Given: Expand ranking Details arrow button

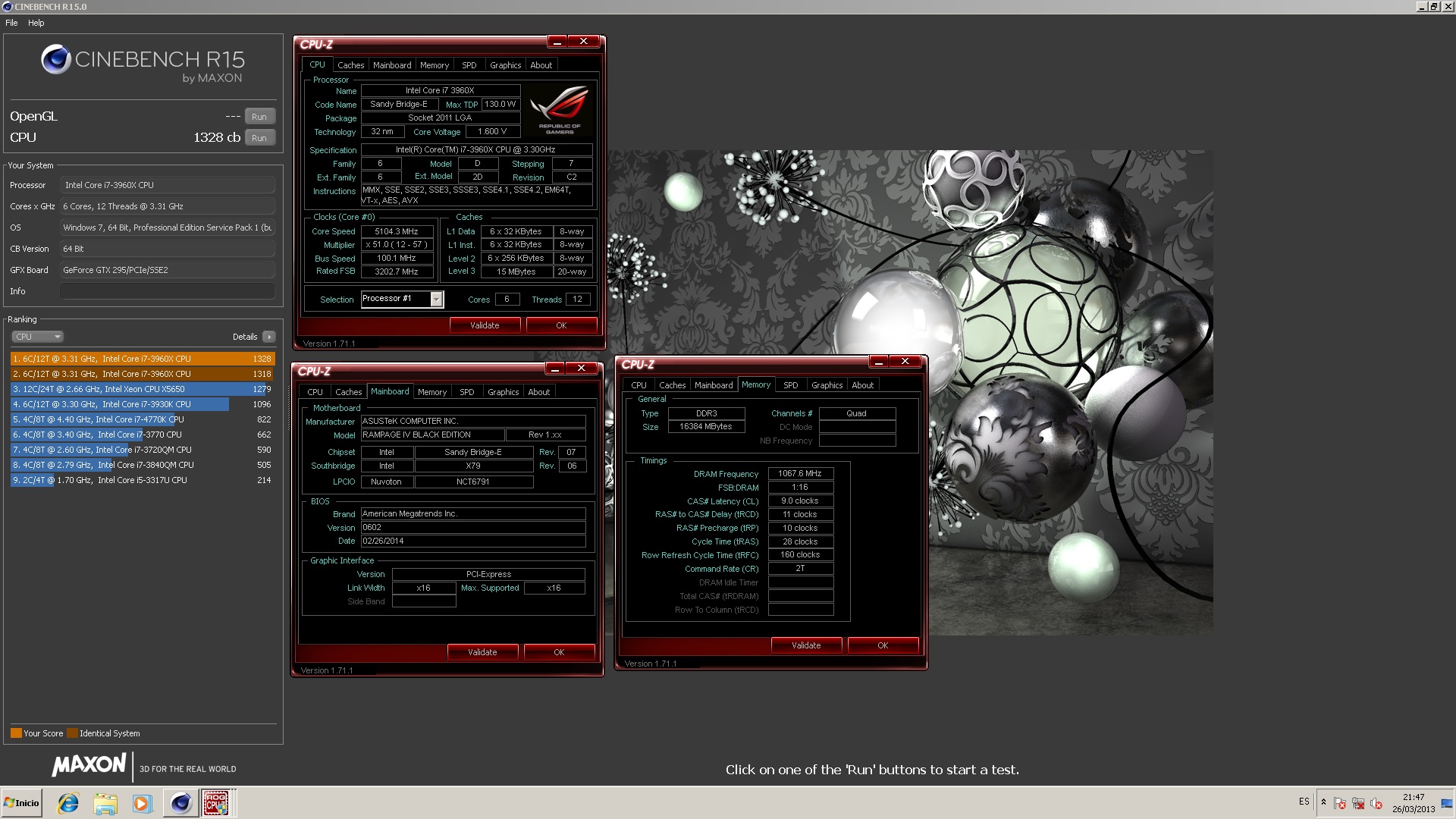Looking at the screenshot, I should point(269,337).
